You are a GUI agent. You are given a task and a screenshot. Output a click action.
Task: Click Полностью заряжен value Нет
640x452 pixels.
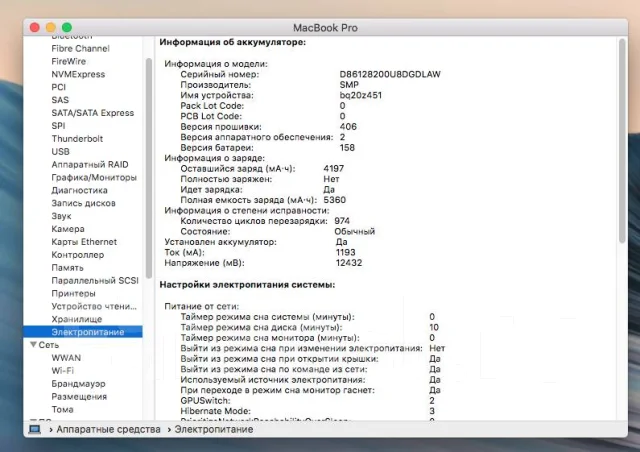331,179
